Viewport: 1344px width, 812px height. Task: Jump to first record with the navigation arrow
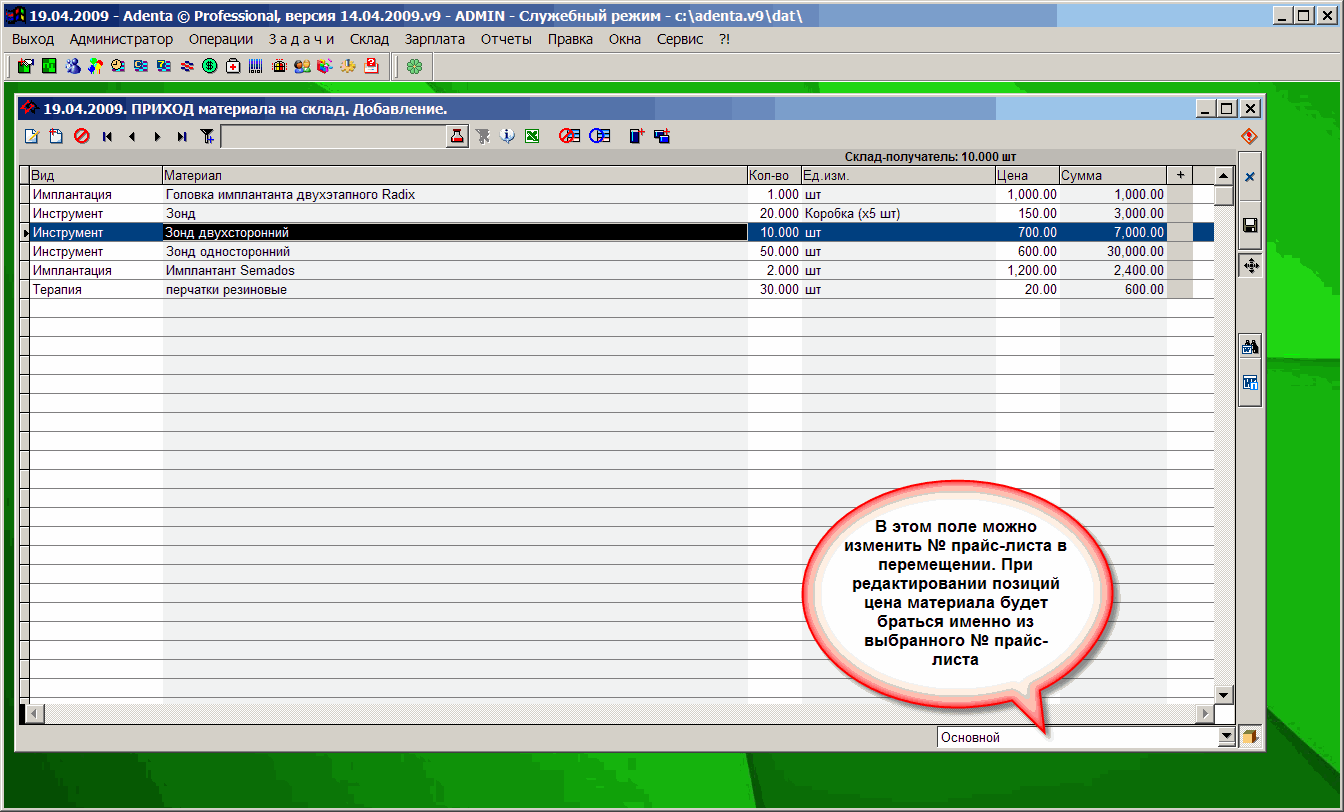[107, 136]
